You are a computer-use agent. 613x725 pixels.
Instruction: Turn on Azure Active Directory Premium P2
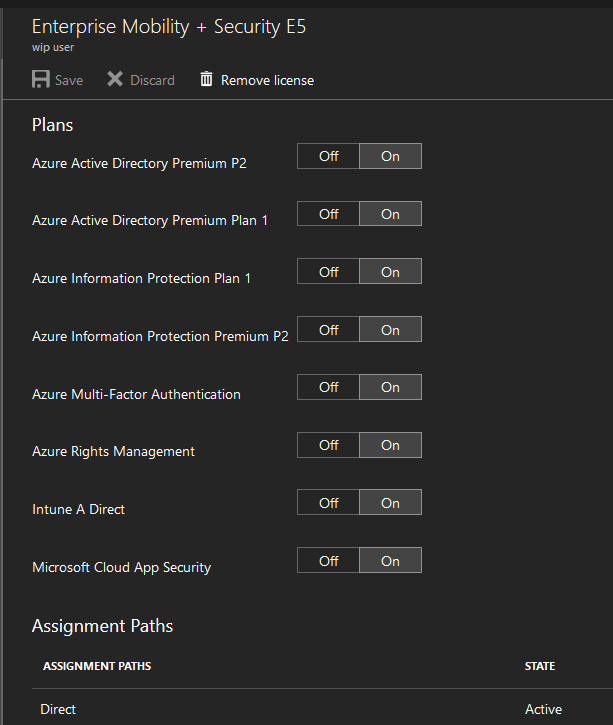pyautogui.click(x=390, y=156)
